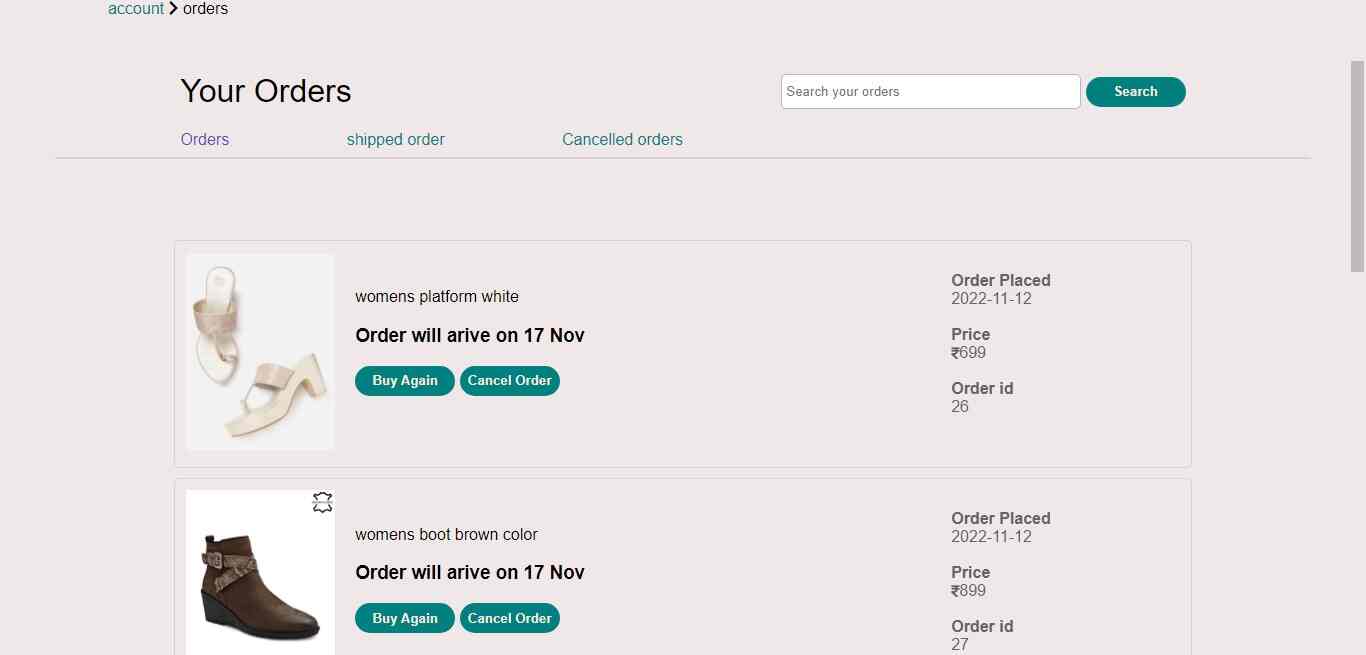Click the womens boot brown color title
Image resolution: width=1366 pixels, height=655 pixels.
pos(446,534)
